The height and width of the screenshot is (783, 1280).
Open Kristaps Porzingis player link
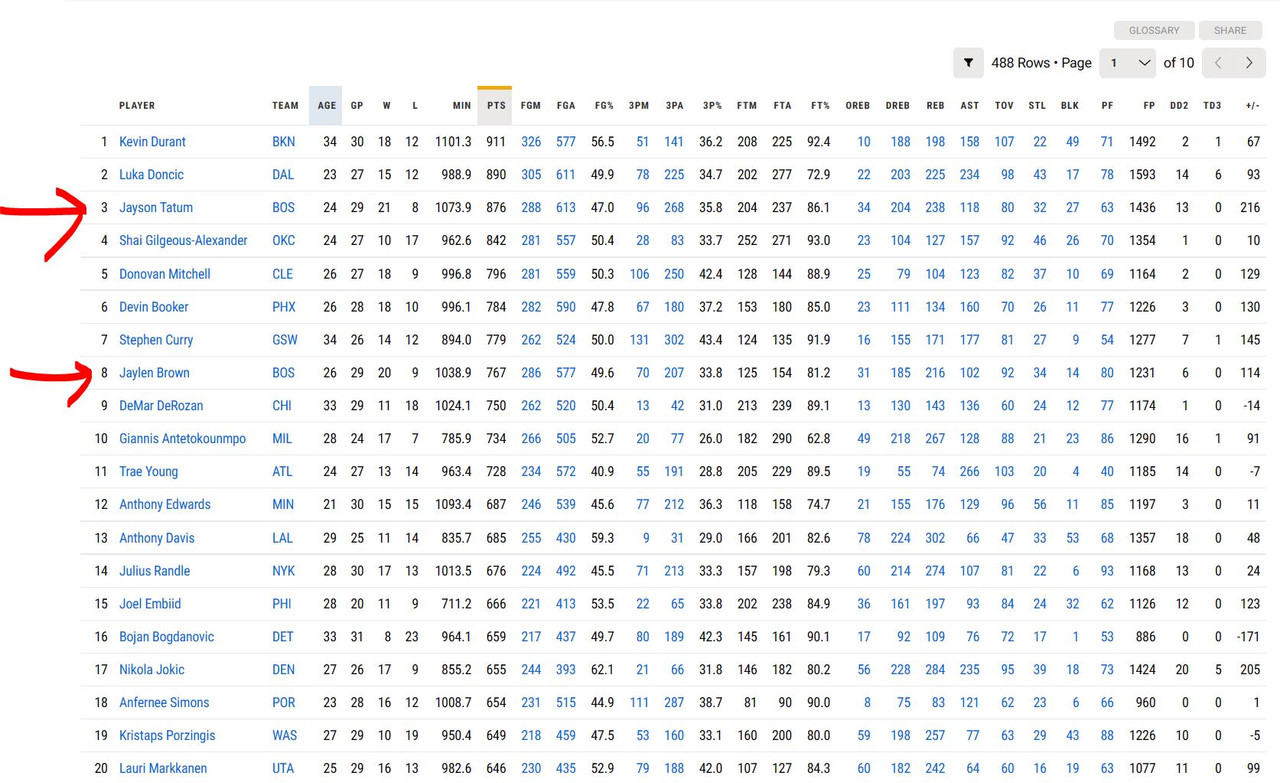[167, 736]
